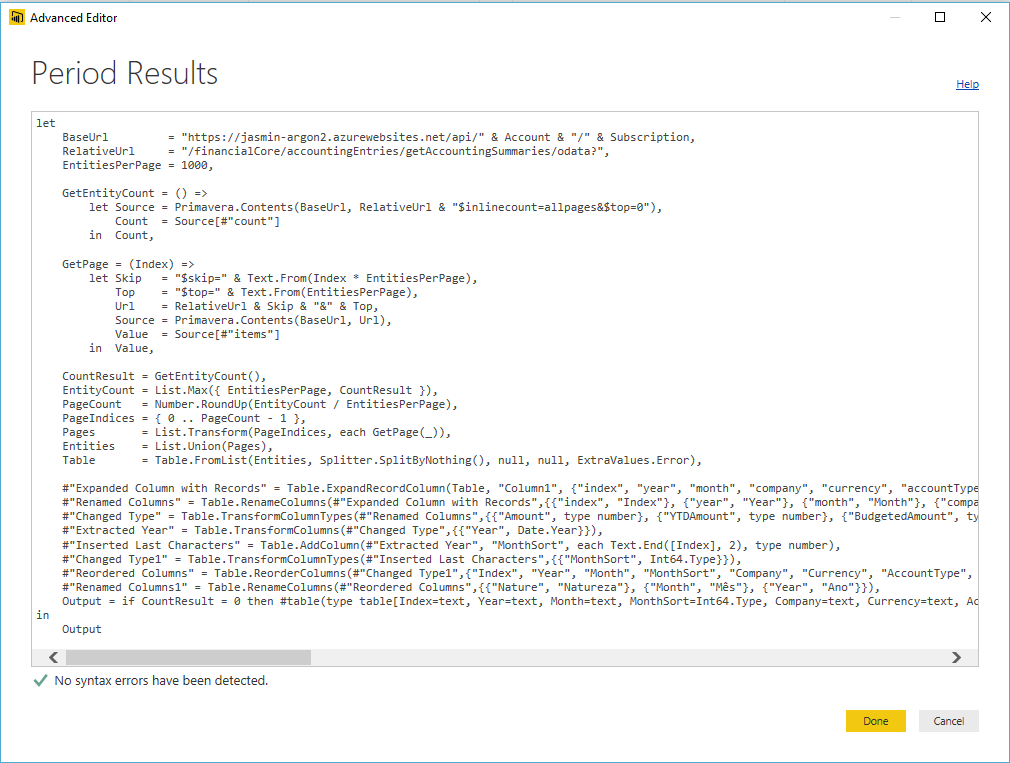Viewport: 1010px width, 763px height.
Task: Click the 'Period Results' query title
Action: [x=125, y=73]
